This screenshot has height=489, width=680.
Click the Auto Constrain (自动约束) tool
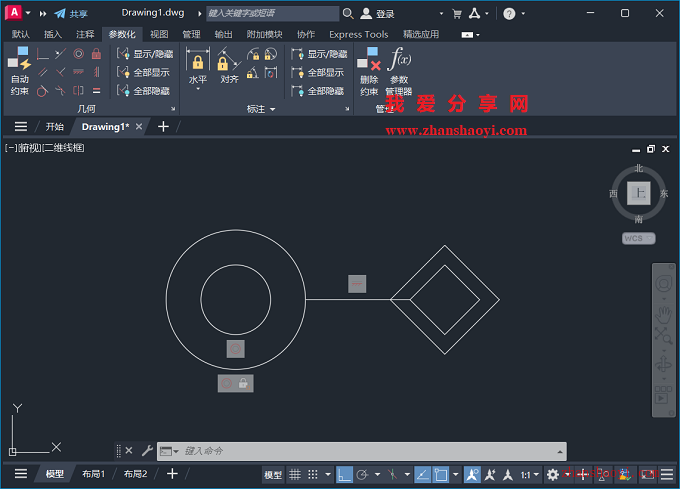pyautogui.click(x=20, y=72)
